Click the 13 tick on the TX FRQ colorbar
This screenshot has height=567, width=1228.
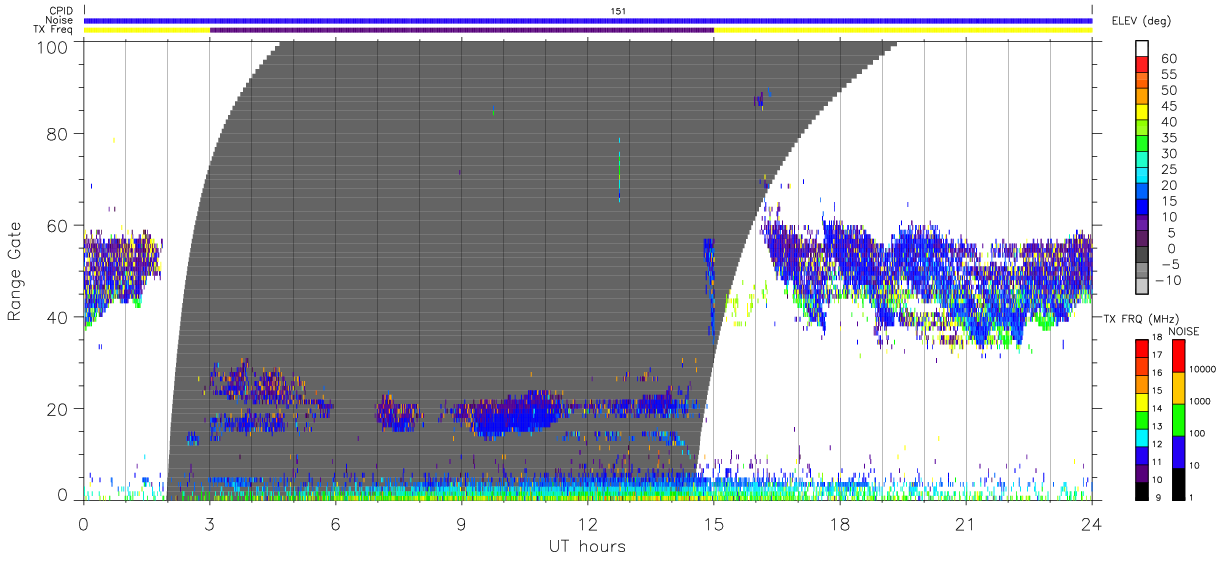click(x=1158, y=427)
